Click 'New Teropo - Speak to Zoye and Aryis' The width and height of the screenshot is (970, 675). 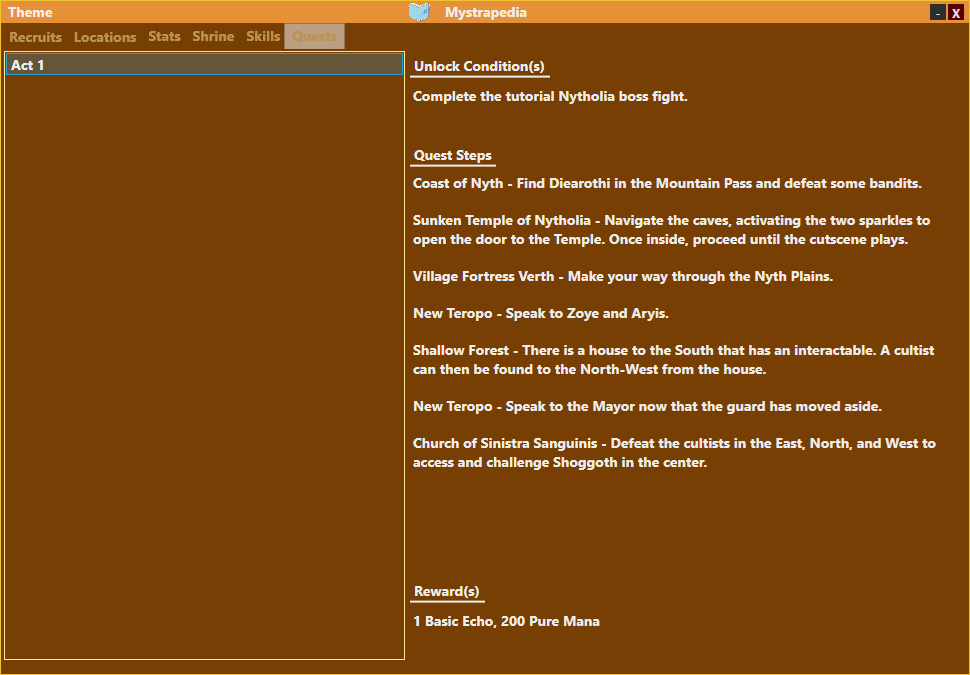(x=541, y=314)
